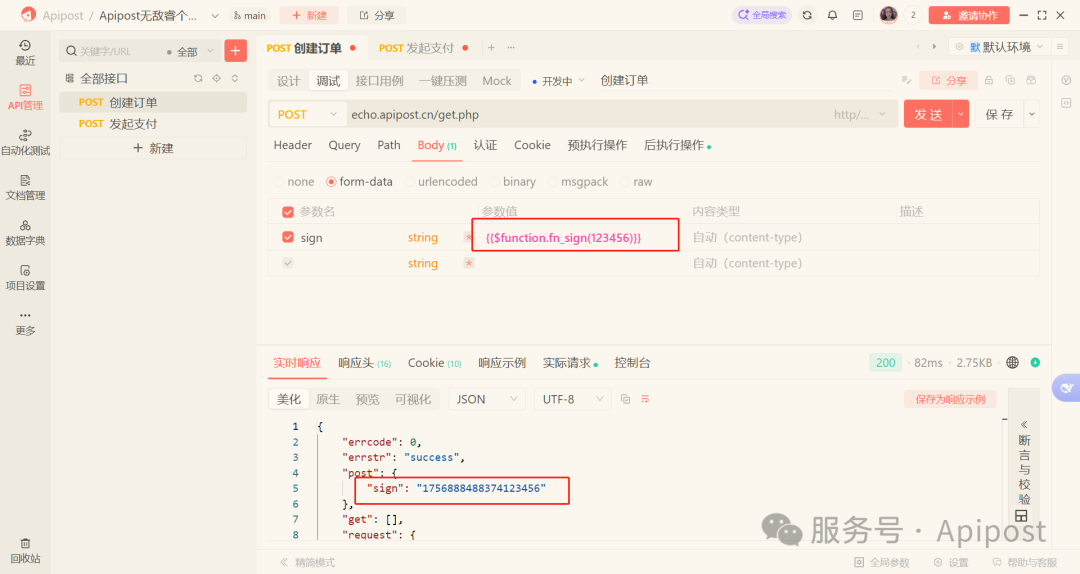Click the 保存 save button
Image resolution: width=1080 pixels, height=574 pixels.
(1000, 114)
